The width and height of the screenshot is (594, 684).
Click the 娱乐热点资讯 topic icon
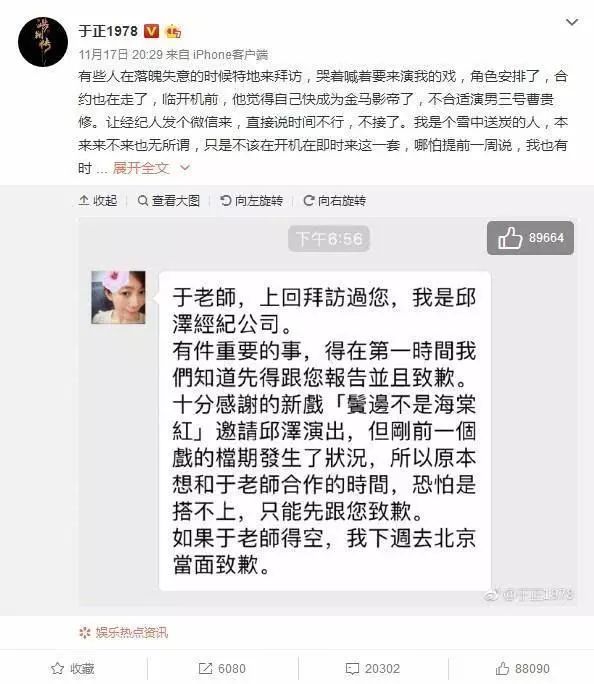pyautogui.click(x=85, y=633)
